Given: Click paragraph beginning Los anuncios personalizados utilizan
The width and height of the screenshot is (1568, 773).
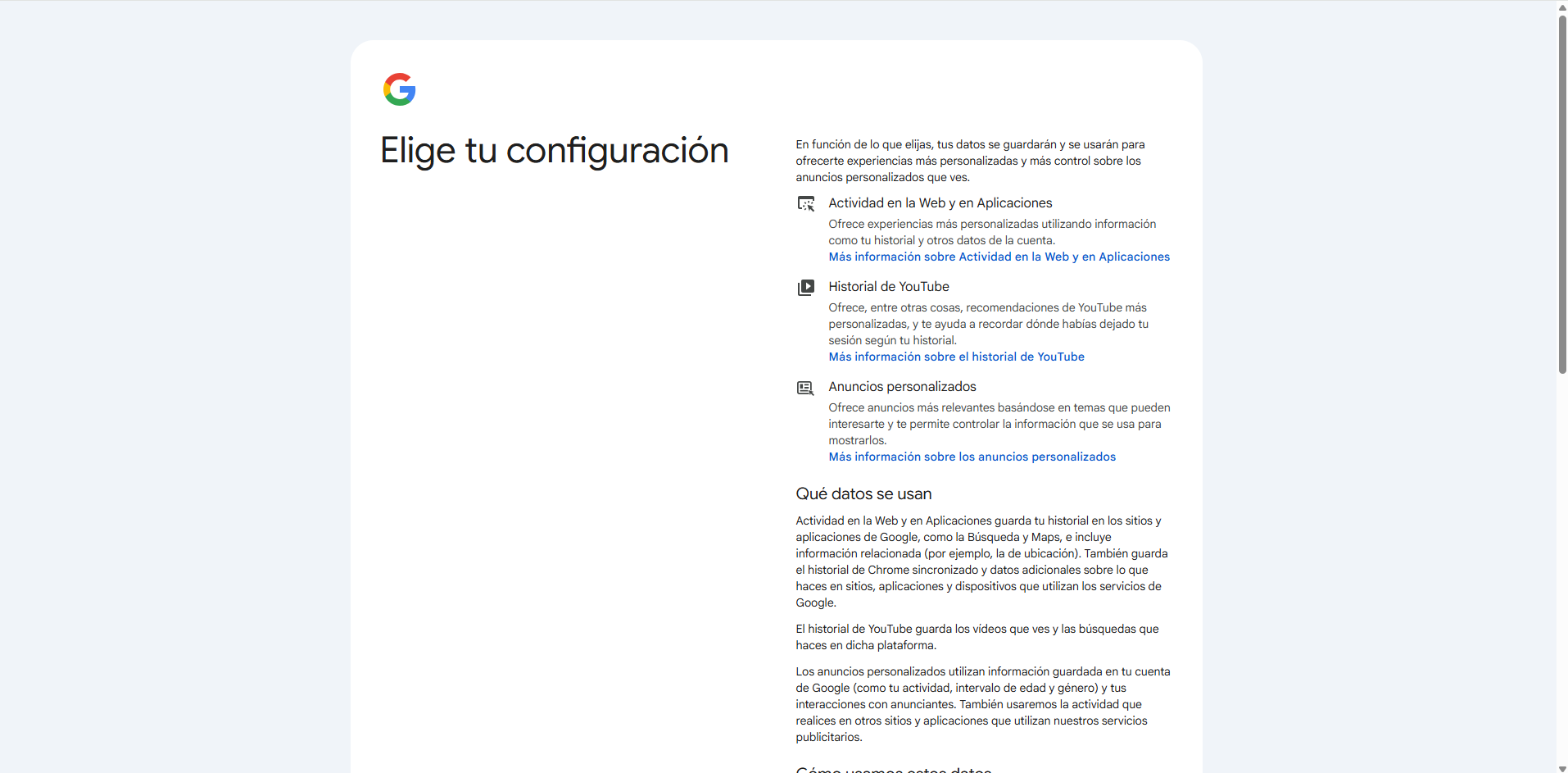Looking at the screenshot, I should (x=982, y=704).
